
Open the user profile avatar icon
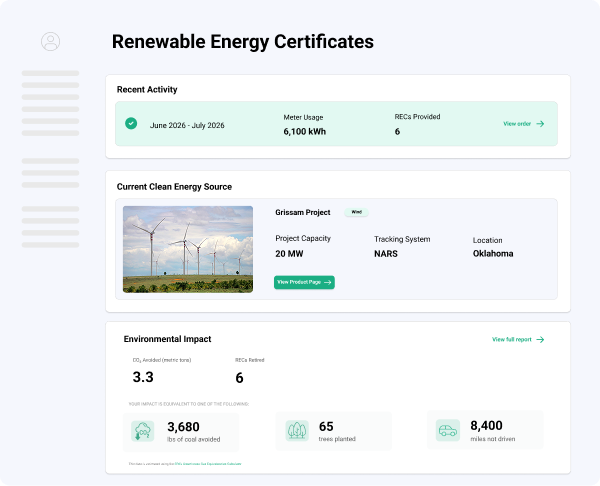[x=51, y=41]
